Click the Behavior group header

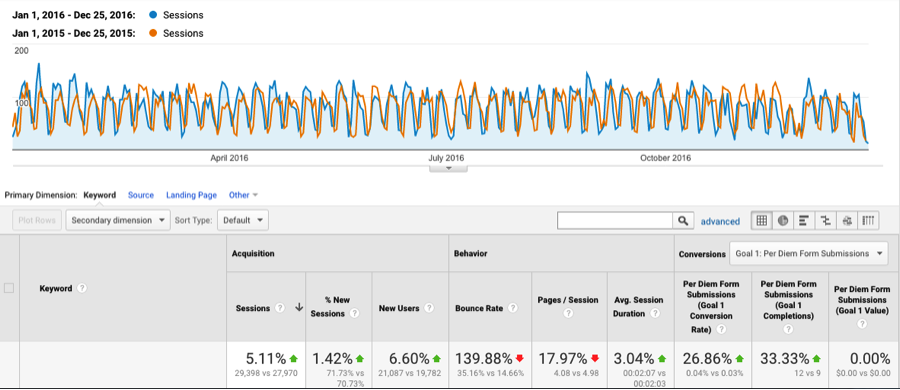(x=471, y=253)
